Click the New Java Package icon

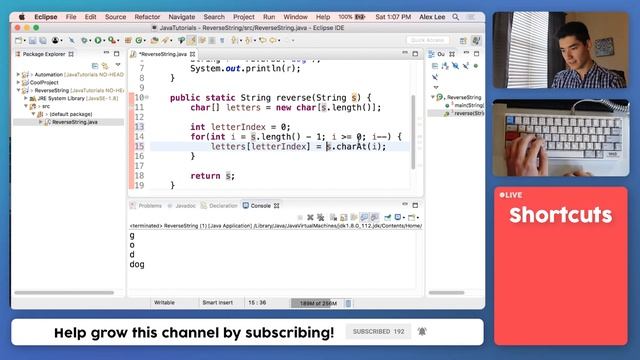coord(128,40)
